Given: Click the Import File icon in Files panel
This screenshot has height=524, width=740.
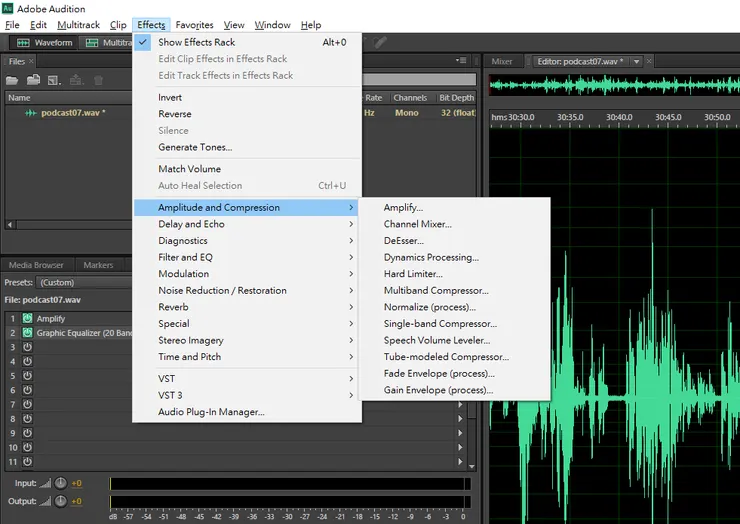Looking at the screenshot, I should [33, 80].
